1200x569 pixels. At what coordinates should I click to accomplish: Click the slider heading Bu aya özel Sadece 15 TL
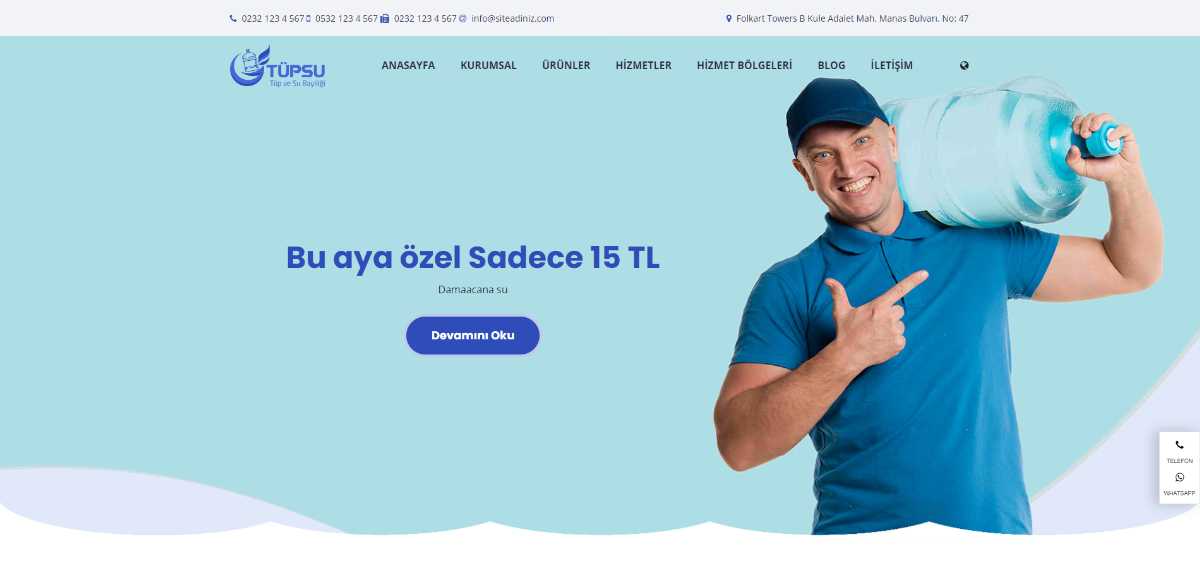(x=473, y=257)
